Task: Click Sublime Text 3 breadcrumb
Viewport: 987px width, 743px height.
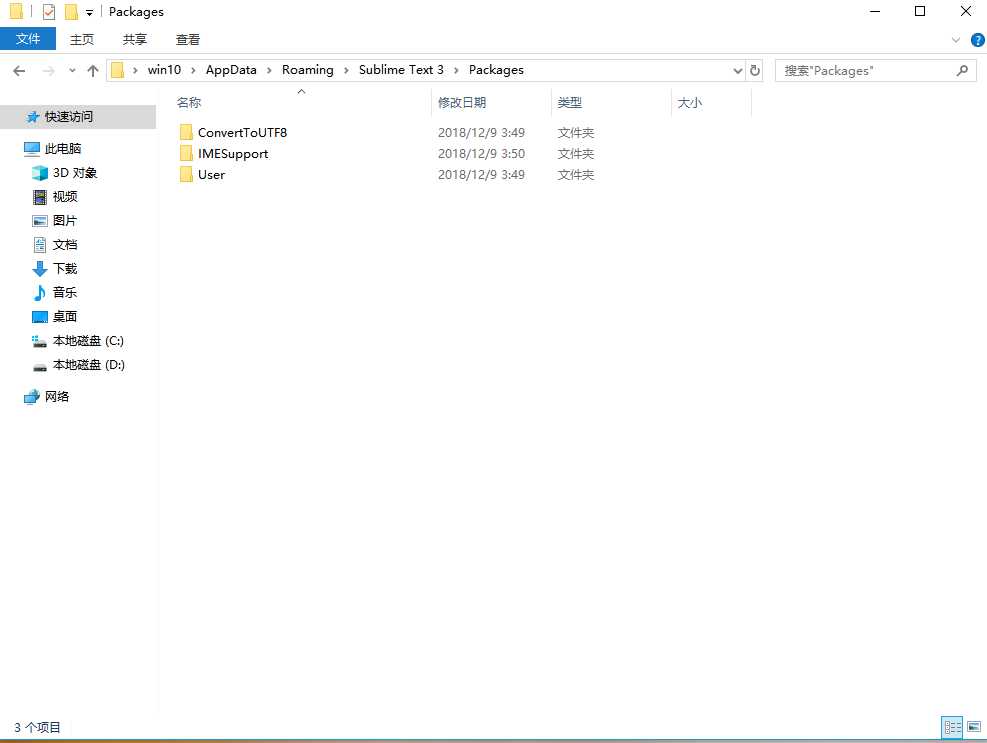Action: click(401, 70)
